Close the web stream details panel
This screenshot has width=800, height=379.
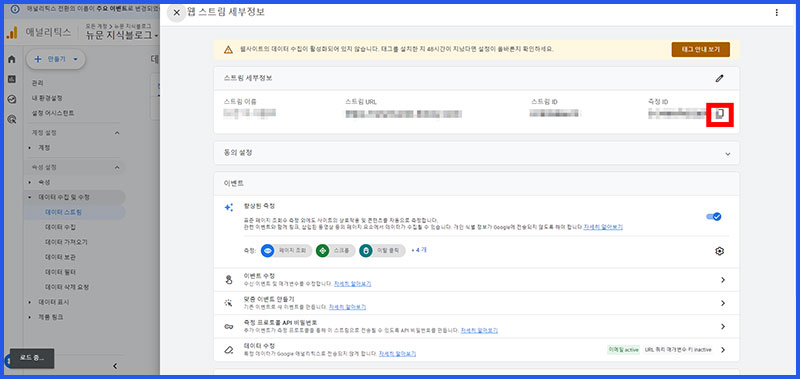pyautogui.click(x=177, y=13)
